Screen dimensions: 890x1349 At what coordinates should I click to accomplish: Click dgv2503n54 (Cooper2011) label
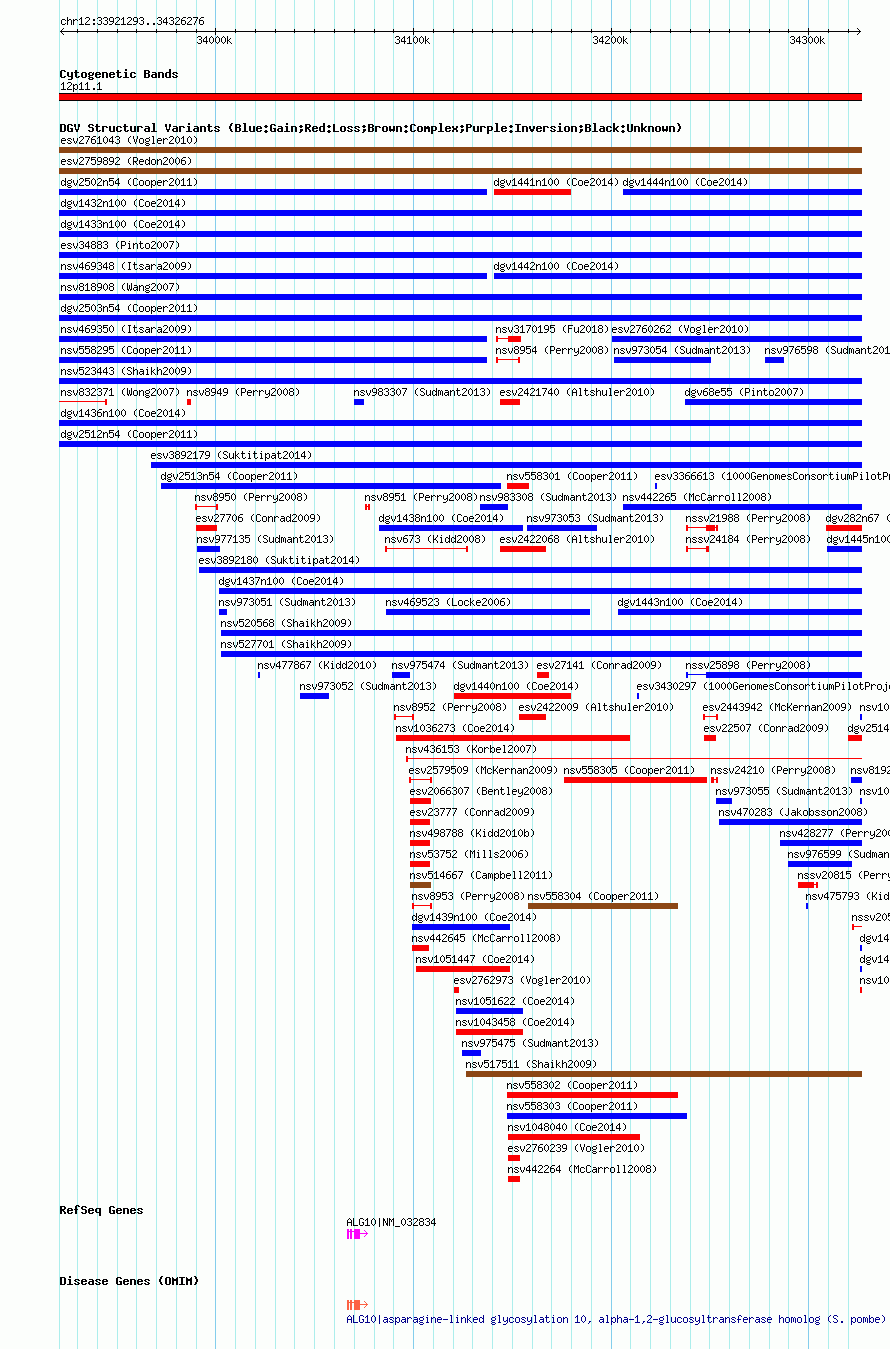click(x=129, y=308)
